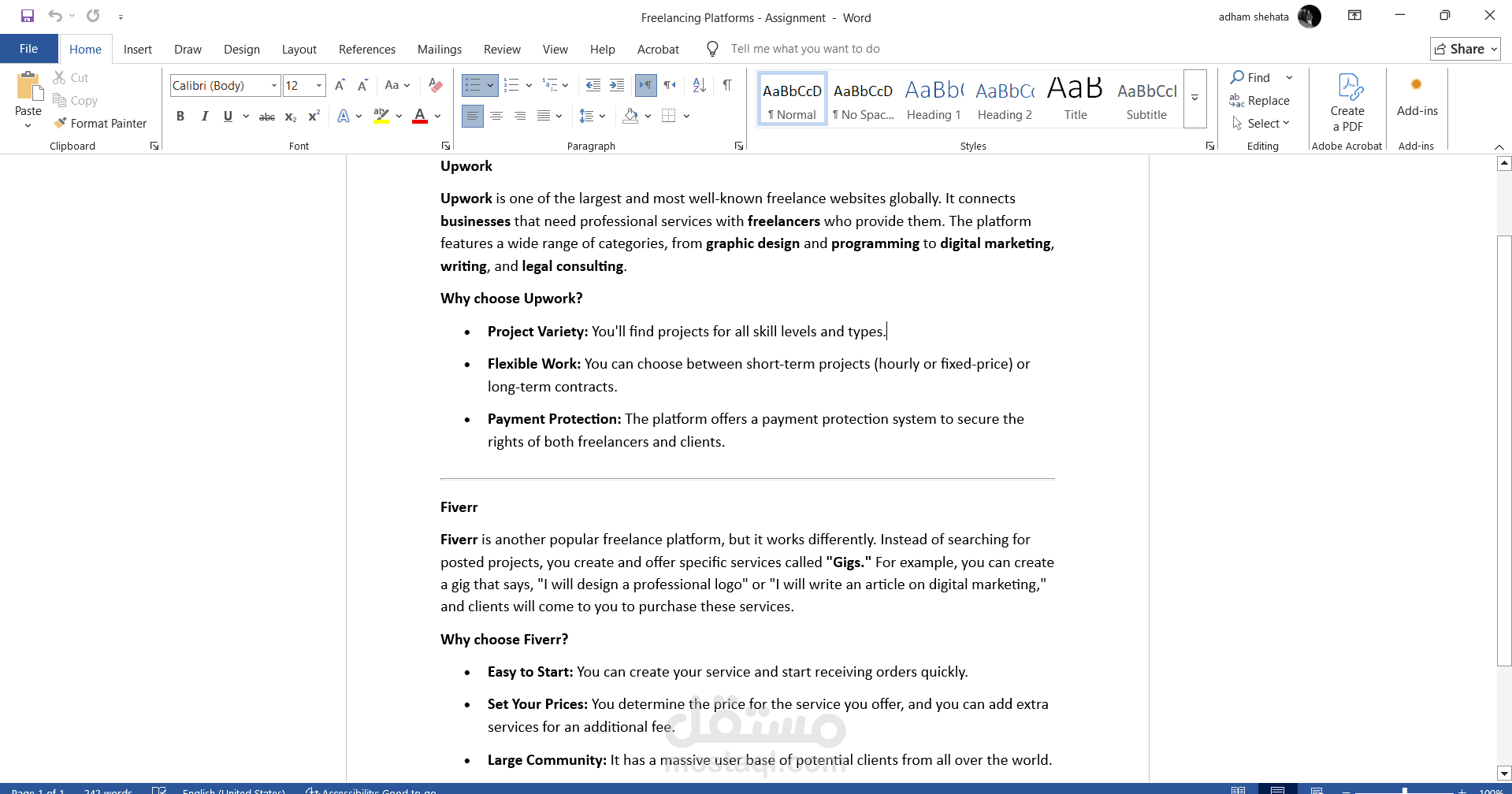Image resolution: width=1512 pixels, height=794 pixels.
Task: Apply paragraph shading color
Action: [x=630, y=116]
